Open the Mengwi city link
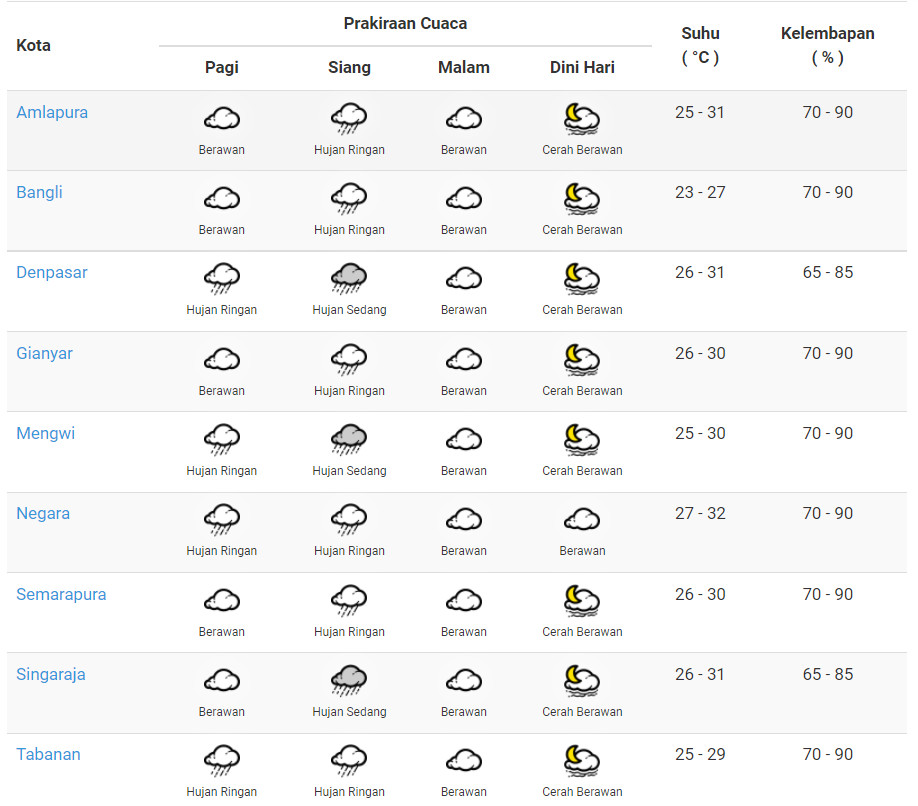The image size is (918, 806). (45, 433)
